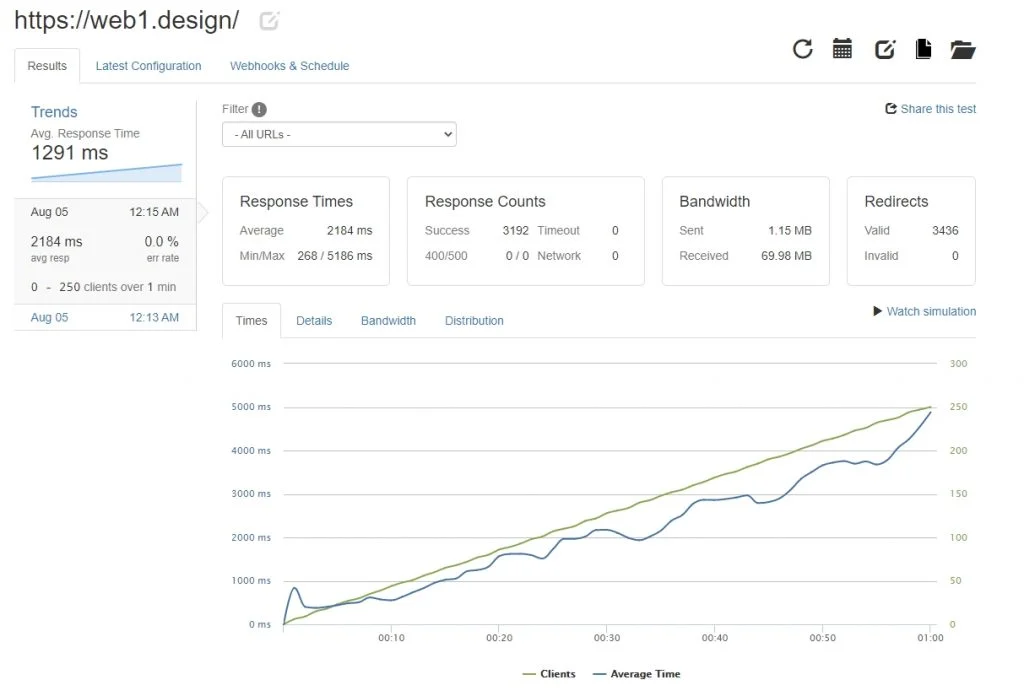Select the Aug 05 12:13 AM test run
This screenshot has height=696, width=1024.
coord(105,317)
